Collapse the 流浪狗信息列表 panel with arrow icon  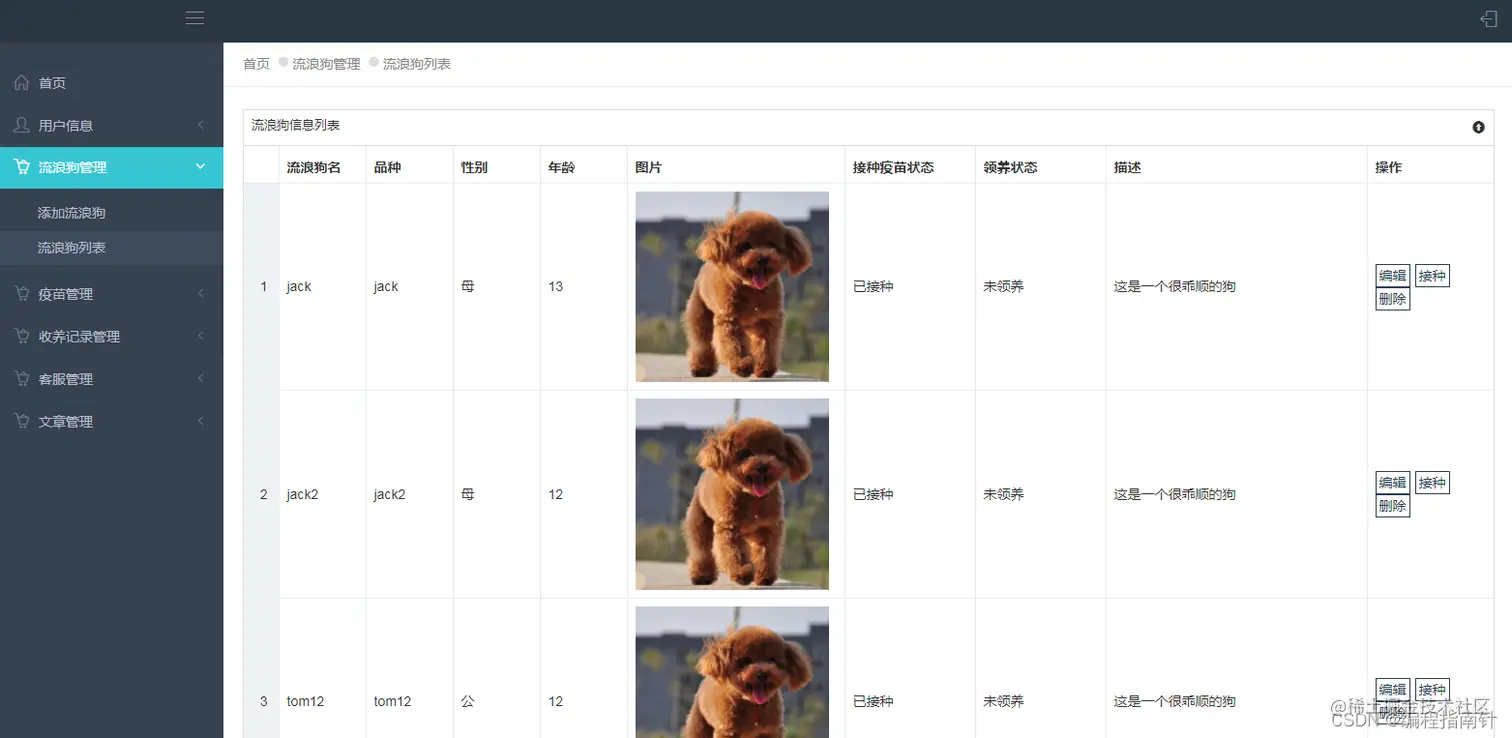[1478, 127]
